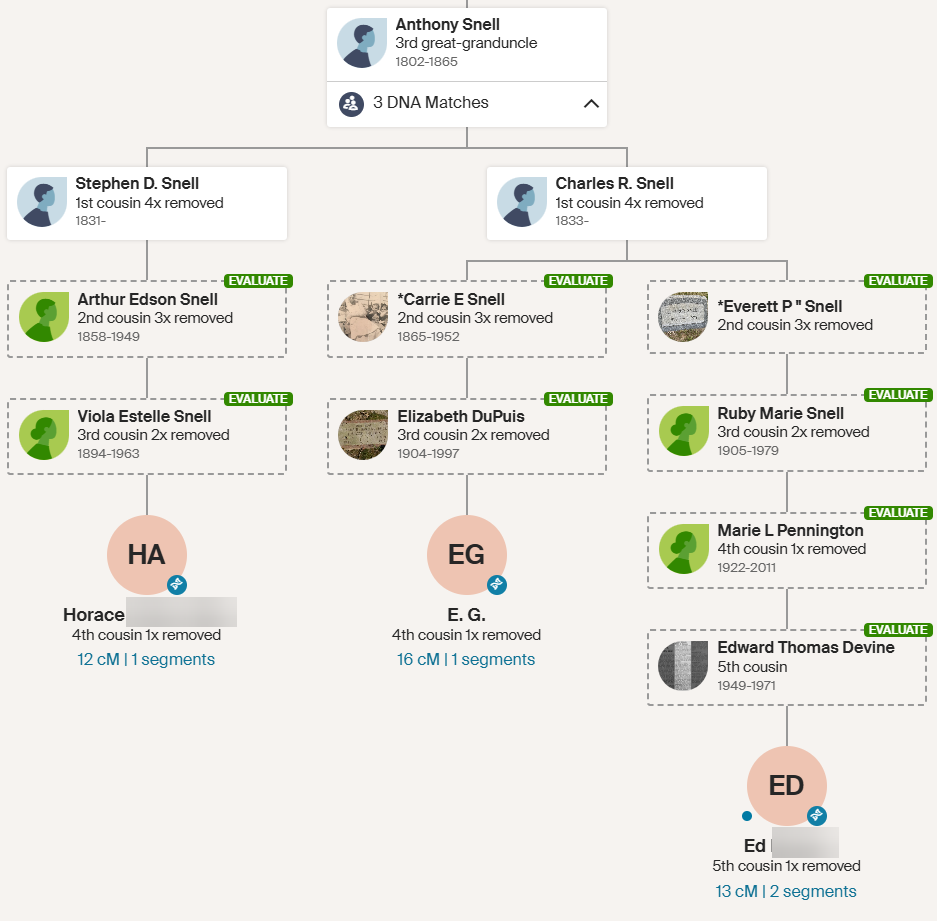Click Evaluate badge on Elizabeth DuPuis
This screenshot has width=937, height=921.
[577, 399]
